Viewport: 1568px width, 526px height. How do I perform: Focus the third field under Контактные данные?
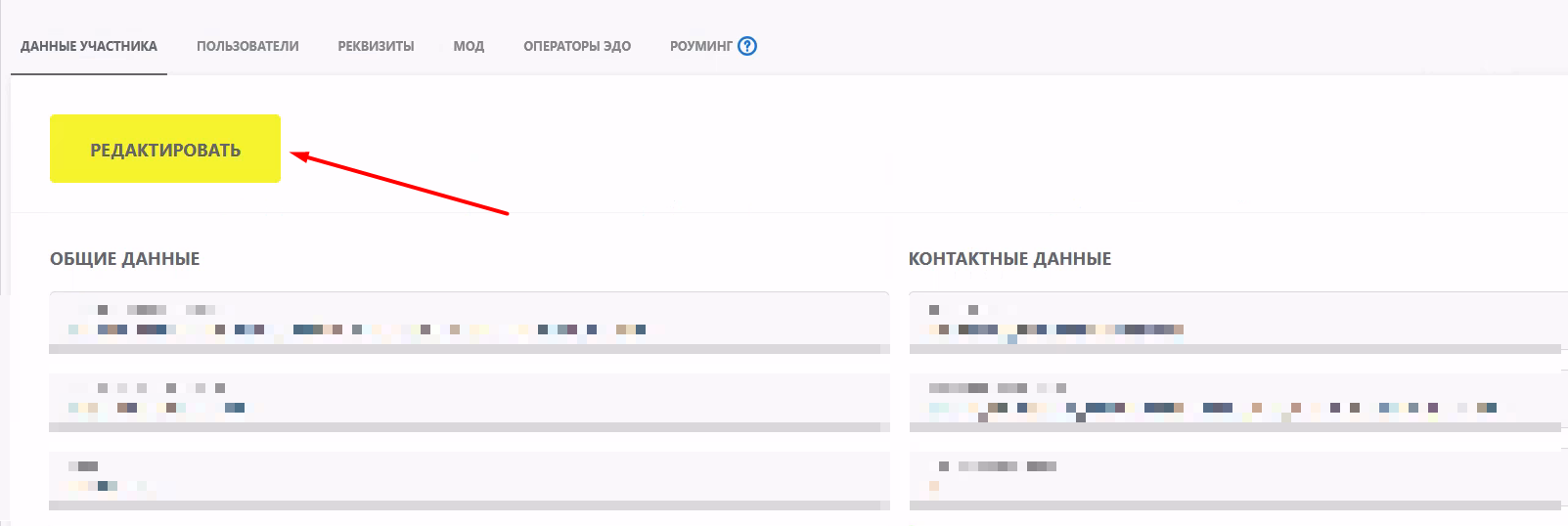pos(1234,477)
